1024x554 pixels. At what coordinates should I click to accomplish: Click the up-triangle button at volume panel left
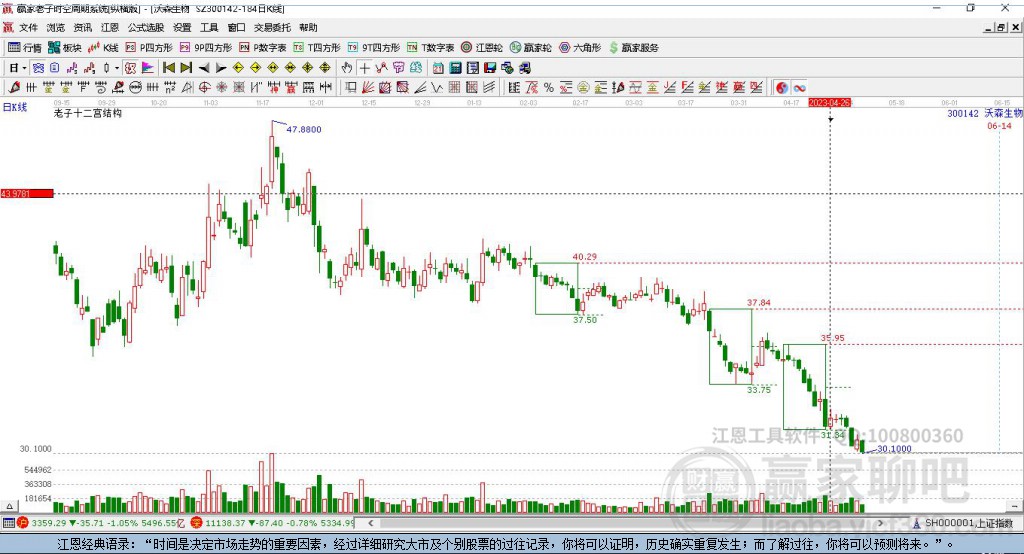click(9, 506)
